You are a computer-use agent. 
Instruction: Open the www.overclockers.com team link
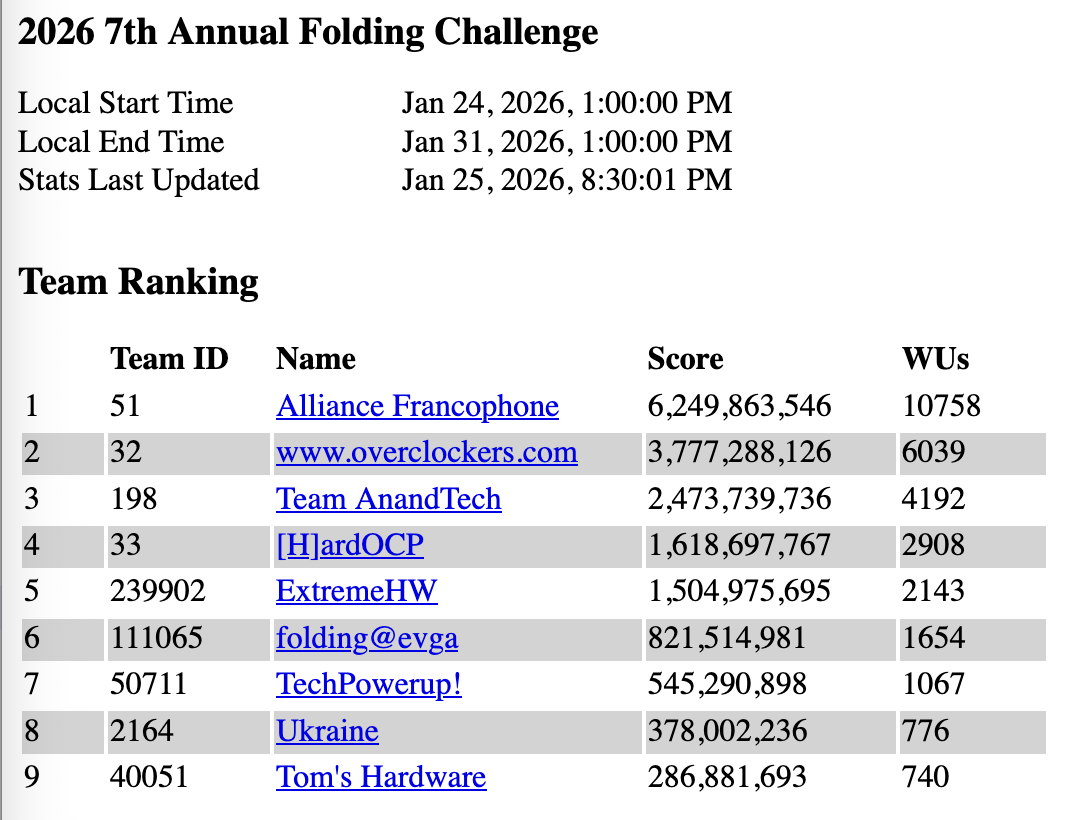(427, 452)
